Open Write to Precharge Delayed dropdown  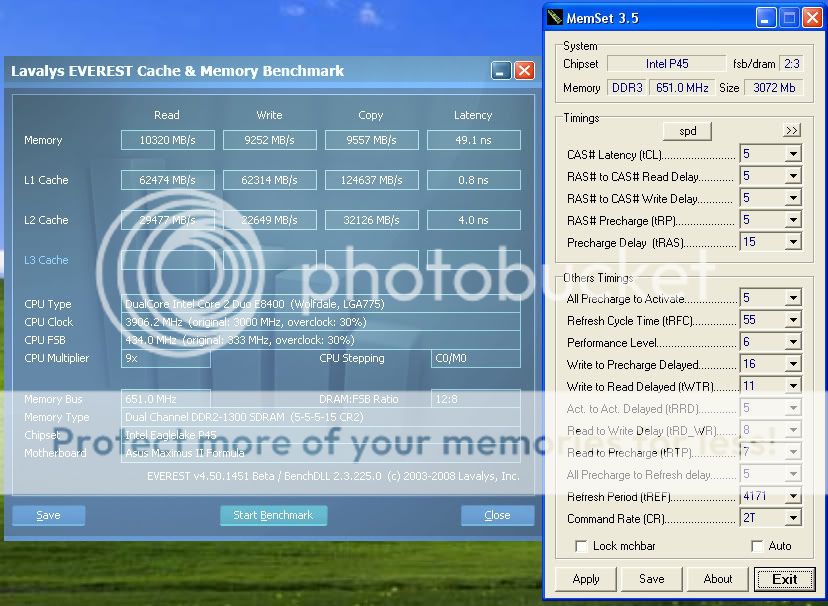coord(793,364)
